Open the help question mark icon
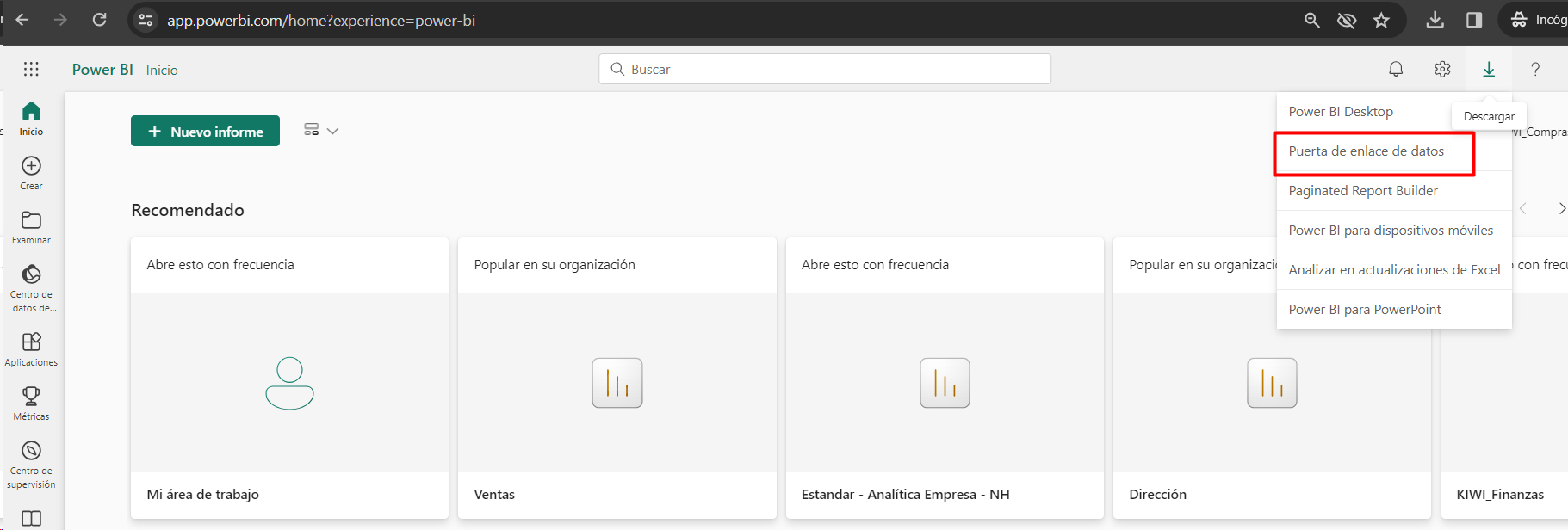Image resolution: width=1568 pixels, height=530 pixels. [1535, 69]
